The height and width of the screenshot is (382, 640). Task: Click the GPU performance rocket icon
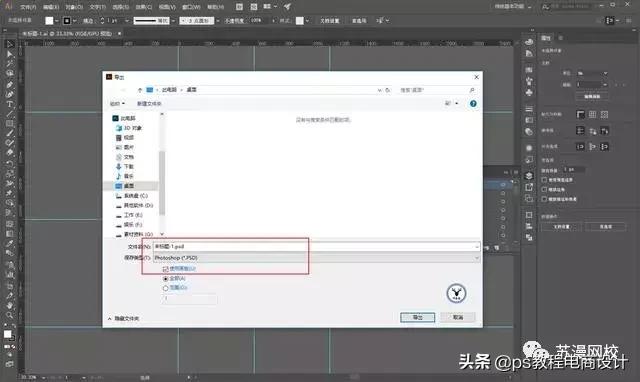coord(287,7)
